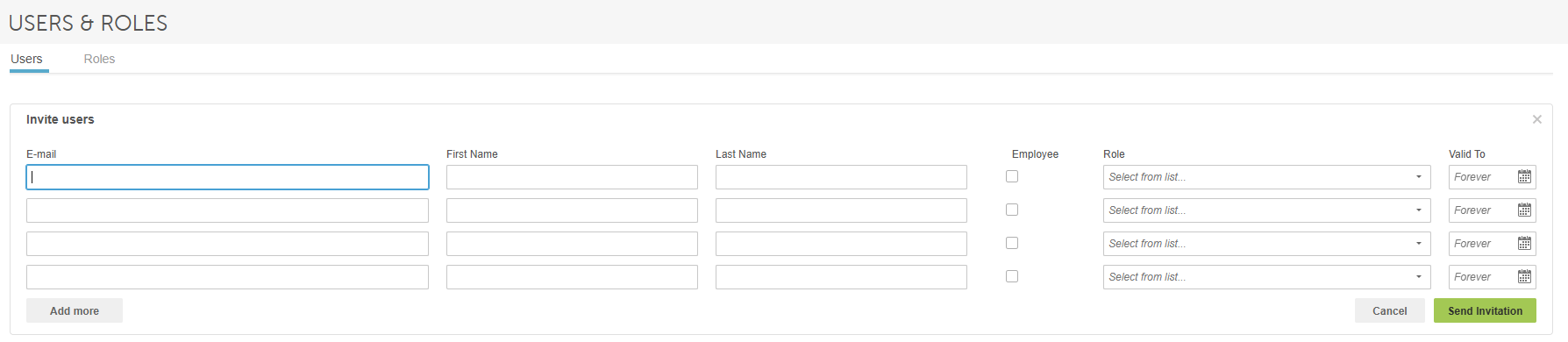The height and width of the screenshot is (342, 1568).
Task: Expand the first row Role dropdown
Action: click(x=1266, y=177)
